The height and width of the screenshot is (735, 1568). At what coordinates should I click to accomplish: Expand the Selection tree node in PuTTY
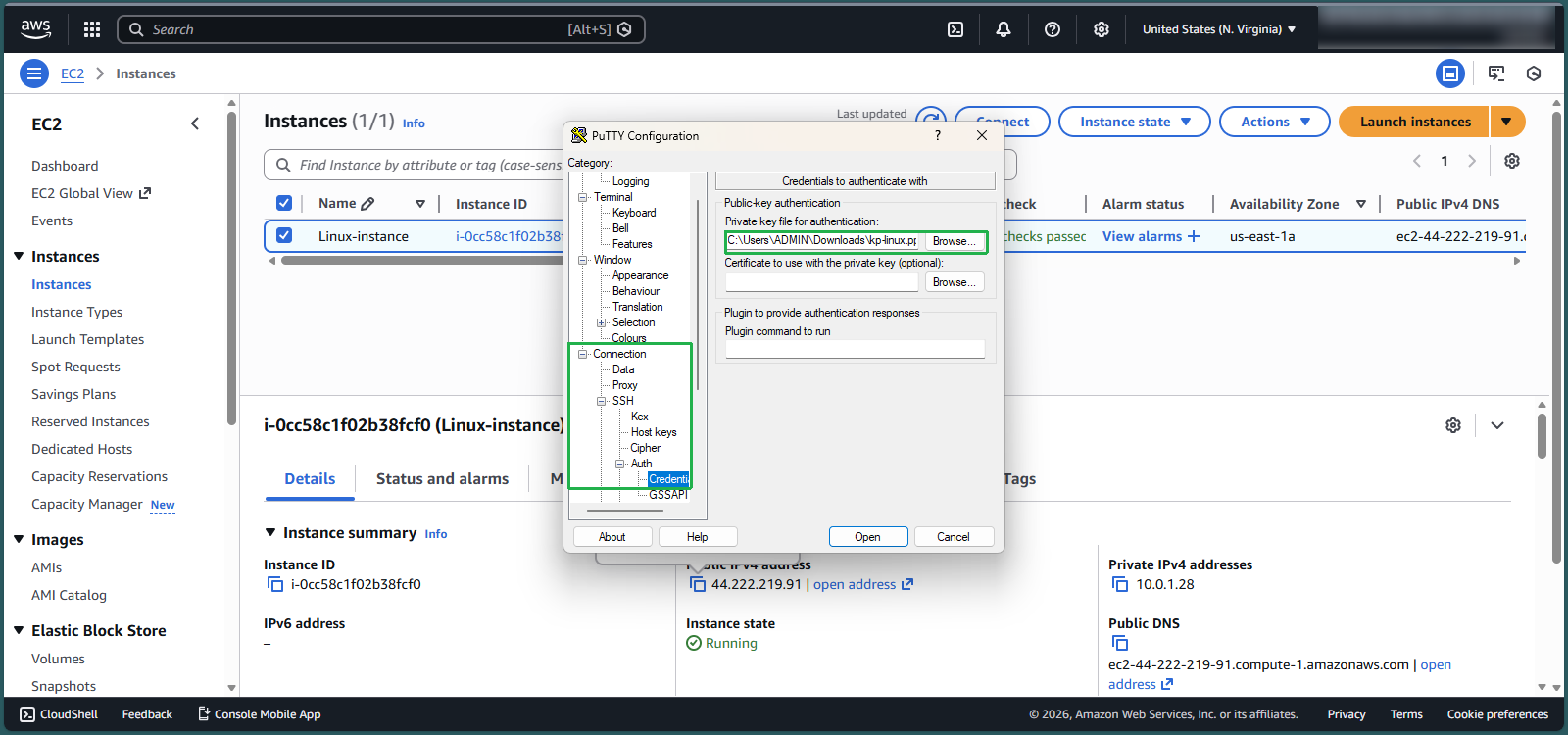click(602, 322)
